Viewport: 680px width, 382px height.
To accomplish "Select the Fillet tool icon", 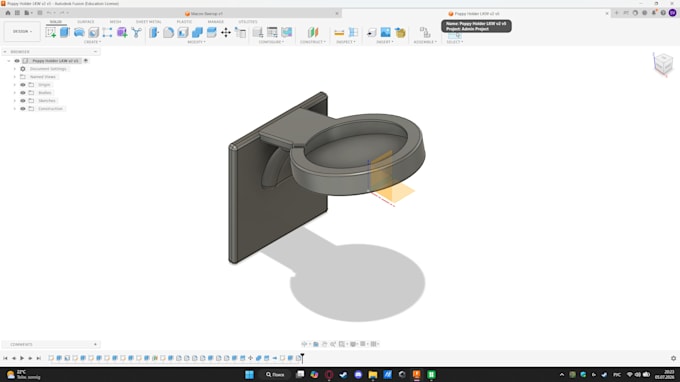I will click(168, 32).
